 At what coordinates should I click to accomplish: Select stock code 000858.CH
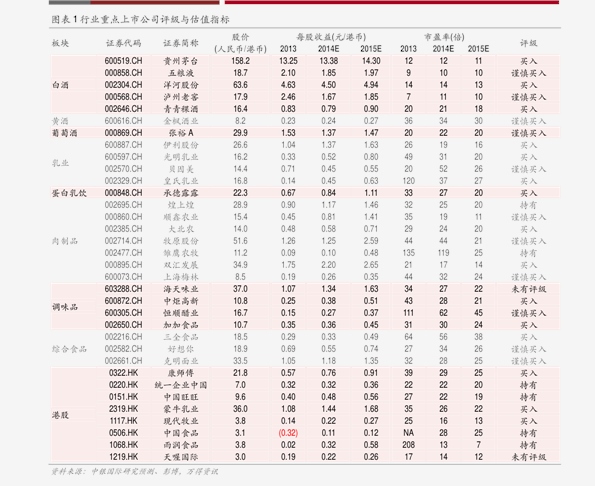tap(123, 73)
